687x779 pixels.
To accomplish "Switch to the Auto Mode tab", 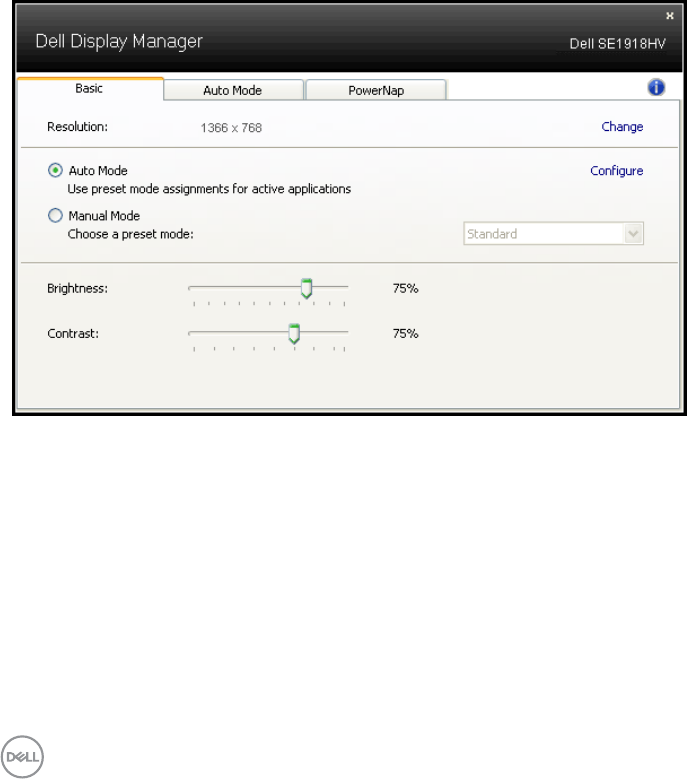I will click(233, 90).
